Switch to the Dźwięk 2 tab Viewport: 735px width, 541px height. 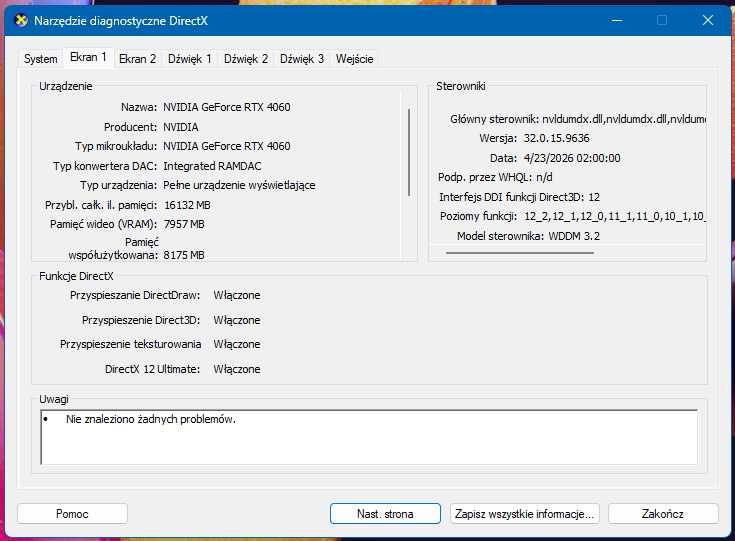tap(246, 59)
